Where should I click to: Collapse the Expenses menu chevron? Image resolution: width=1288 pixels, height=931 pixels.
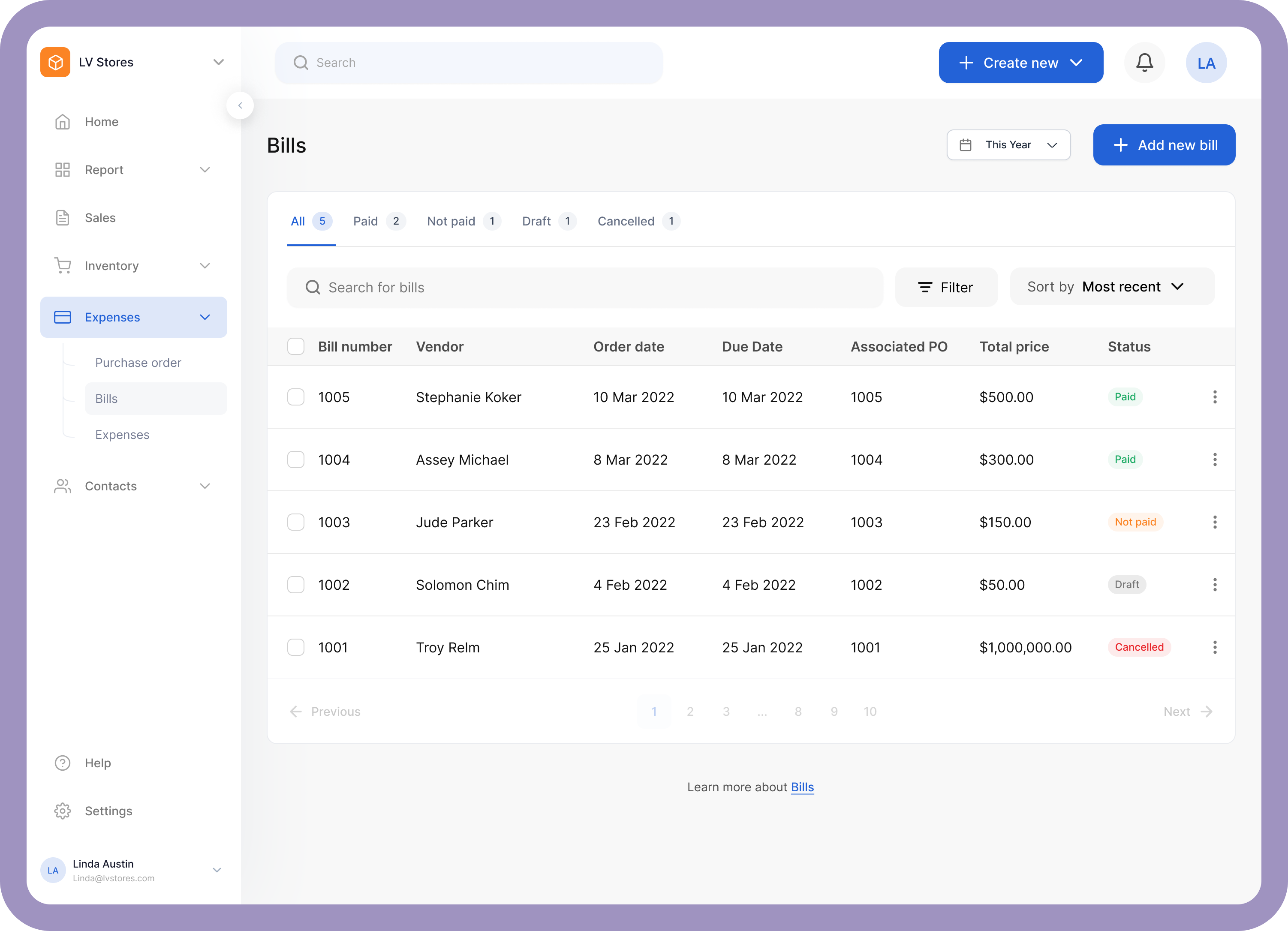coord(205,317)
